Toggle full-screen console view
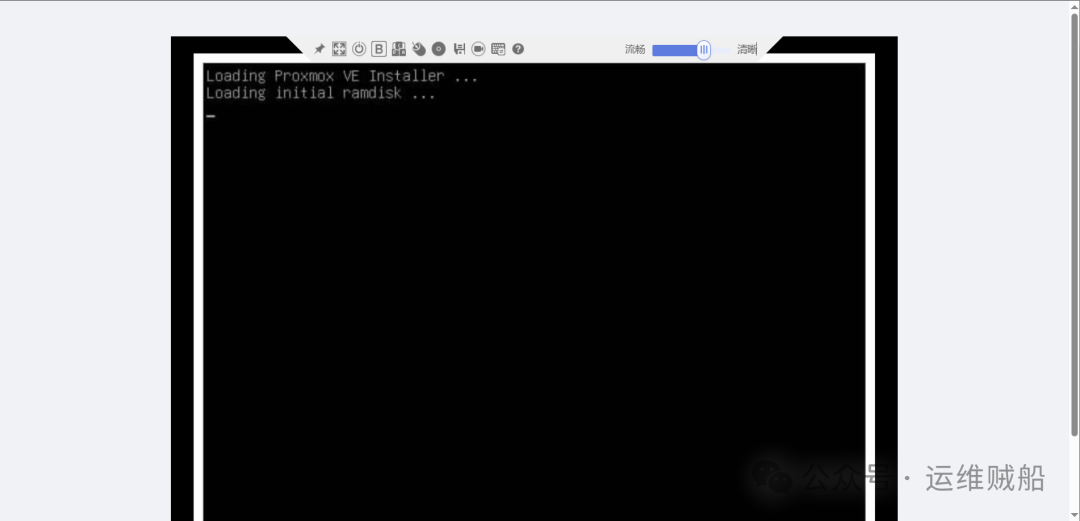The height and width of the screenshot is (521, 1080). click(x=339, y=49)
